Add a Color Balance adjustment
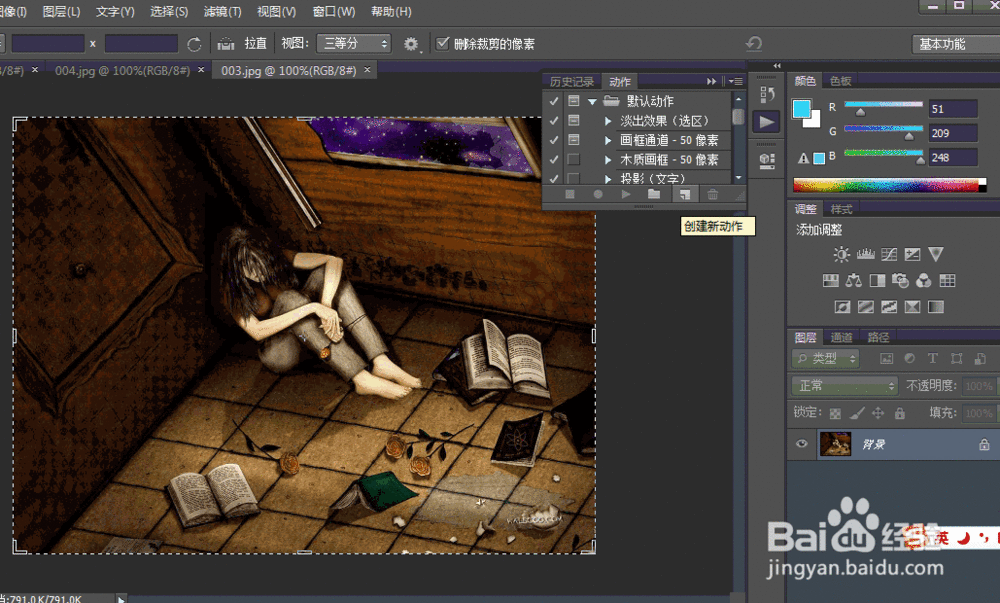This screenshot has width=1000, height=603. point(853,280)
